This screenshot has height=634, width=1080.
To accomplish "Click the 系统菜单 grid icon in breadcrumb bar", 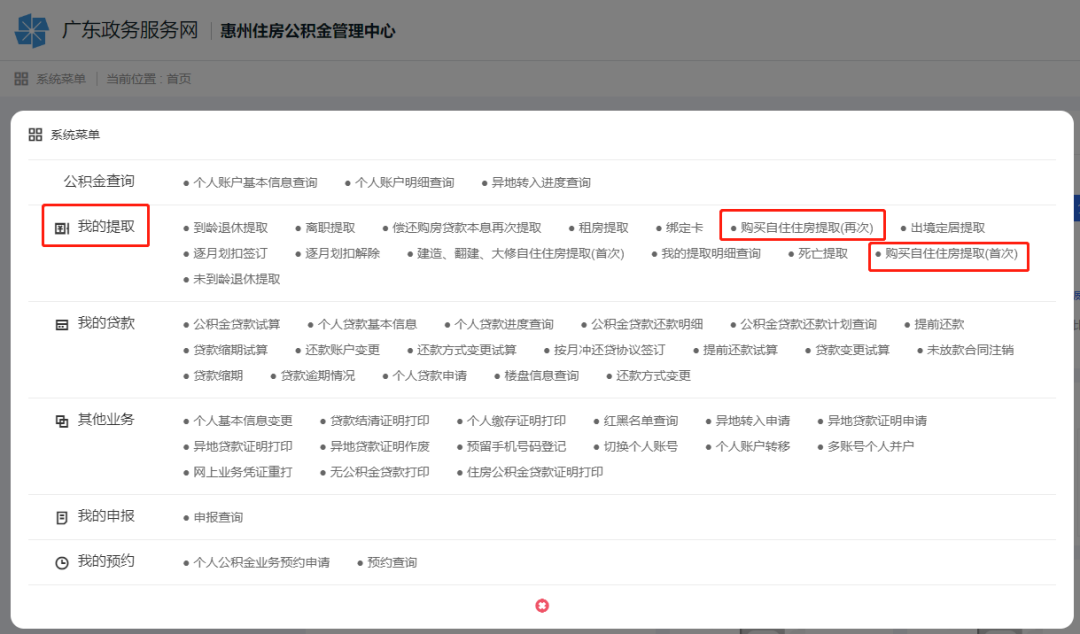I will coord(21,79).
